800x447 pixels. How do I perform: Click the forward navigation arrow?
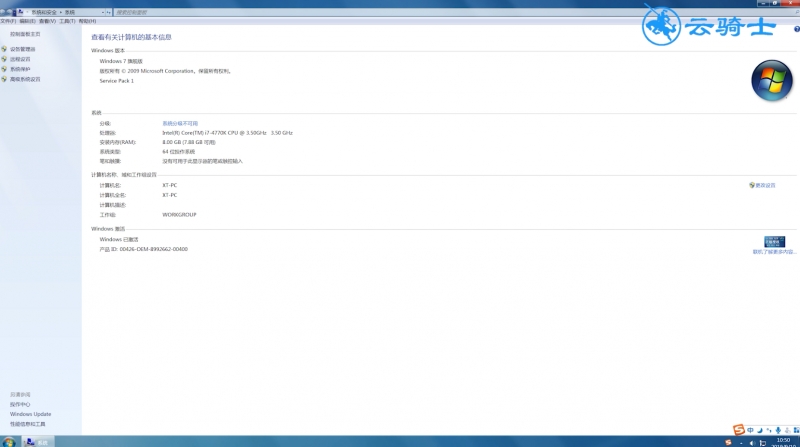pyautogui.click(x=10, y=12)
